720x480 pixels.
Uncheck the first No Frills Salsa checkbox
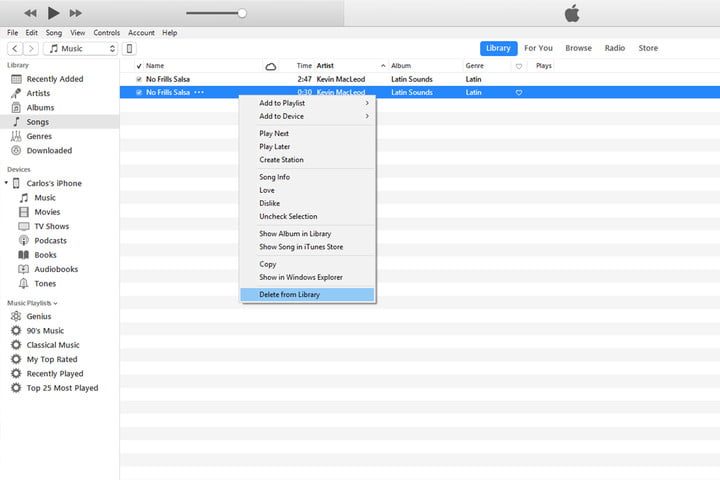139,79
